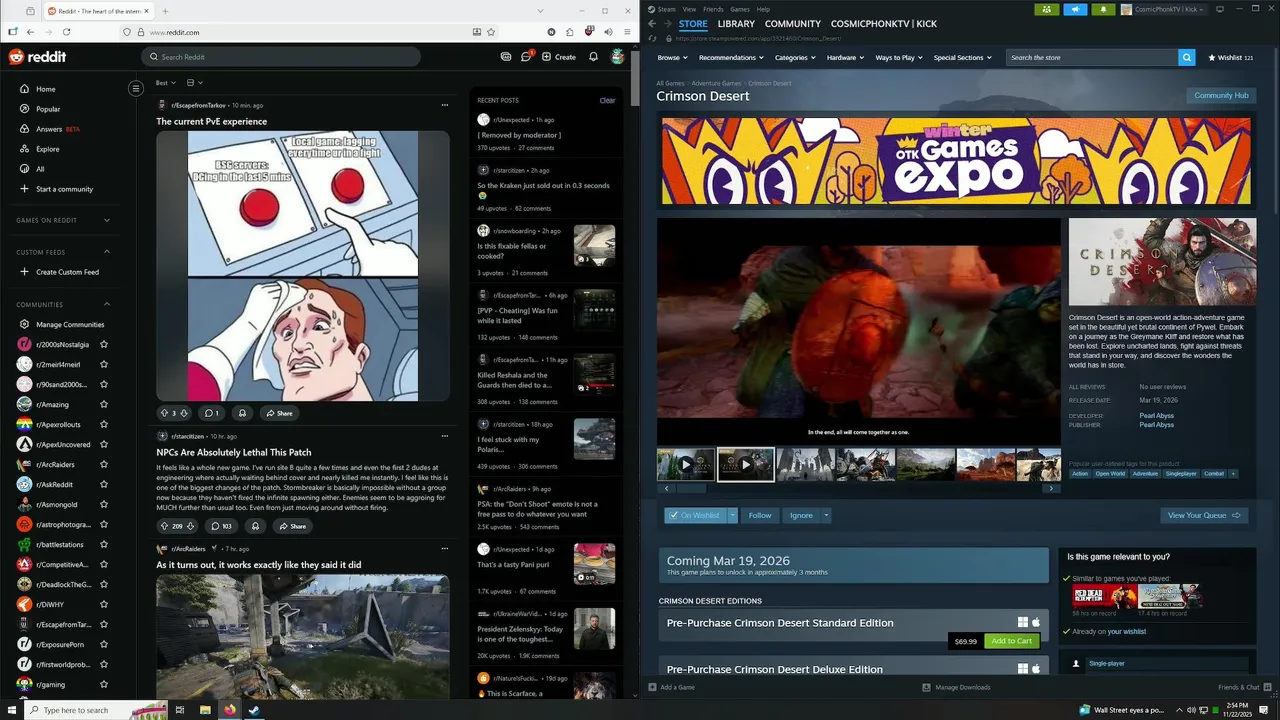This screenshot has height=720, width=1280.
Task: Collapse the Communities section
Action: [x=107, y=304]
